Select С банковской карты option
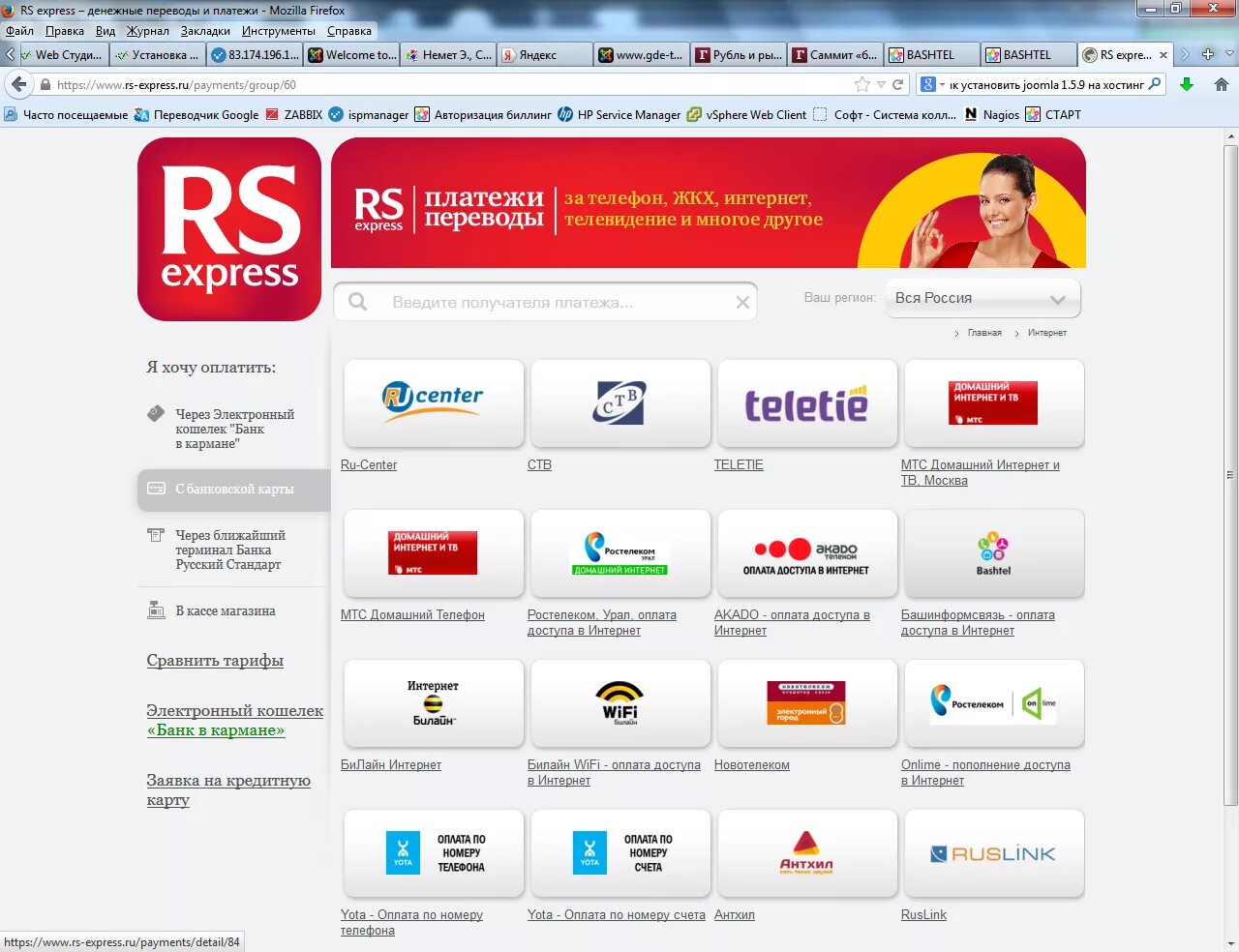1239x952 pixels. pos(234,490)
